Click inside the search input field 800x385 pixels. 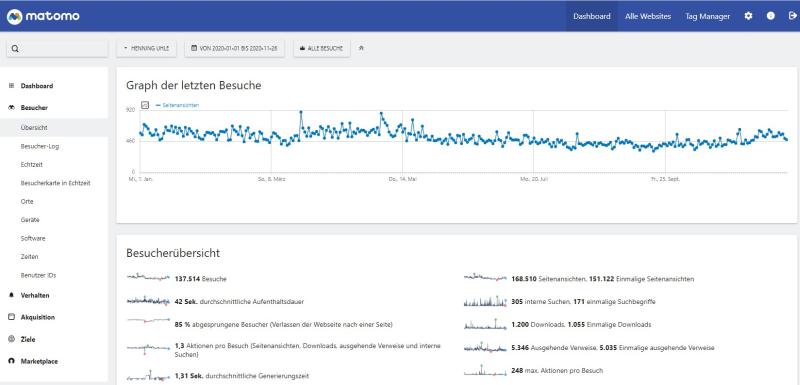57,49
